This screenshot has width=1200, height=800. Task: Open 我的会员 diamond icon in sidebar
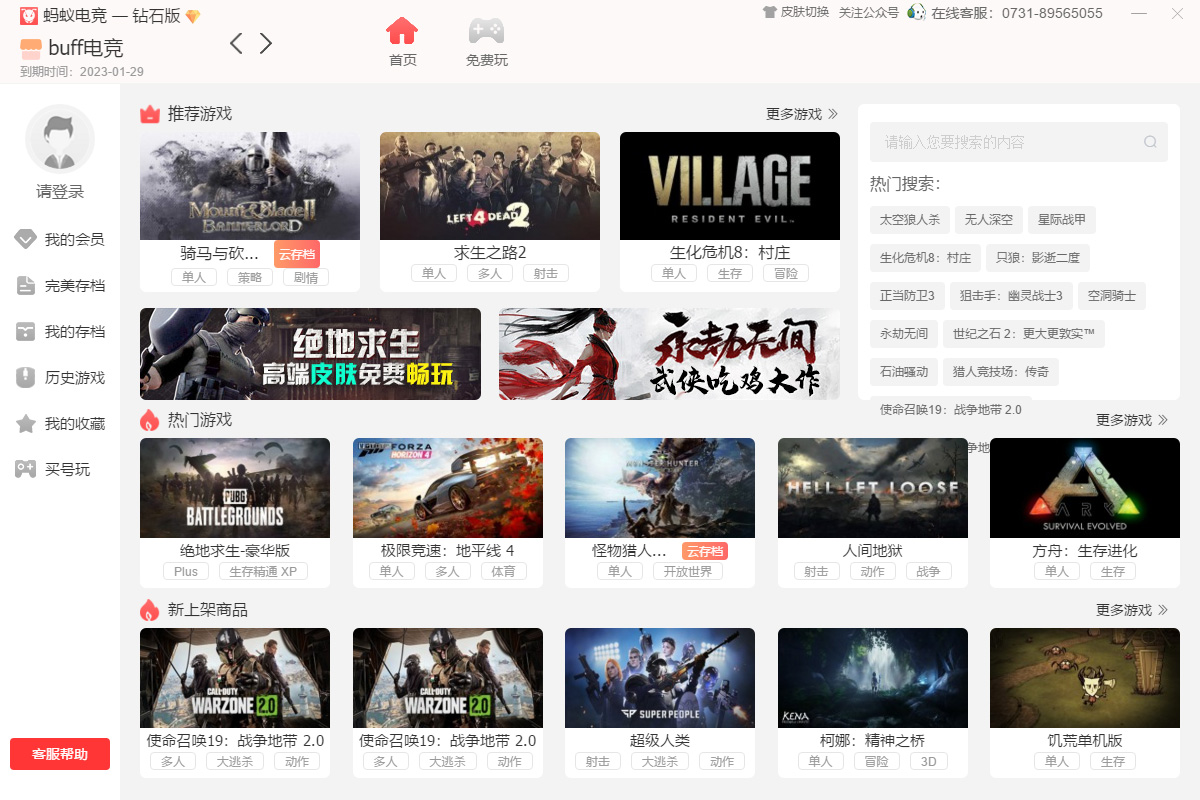(26, 239)
